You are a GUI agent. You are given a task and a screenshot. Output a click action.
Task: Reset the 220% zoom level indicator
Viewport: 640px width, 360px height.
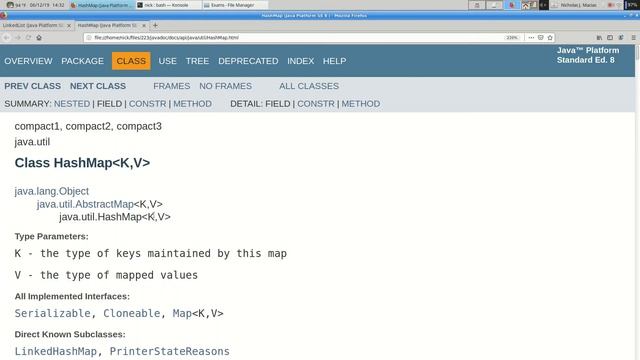tap(512, 38)
